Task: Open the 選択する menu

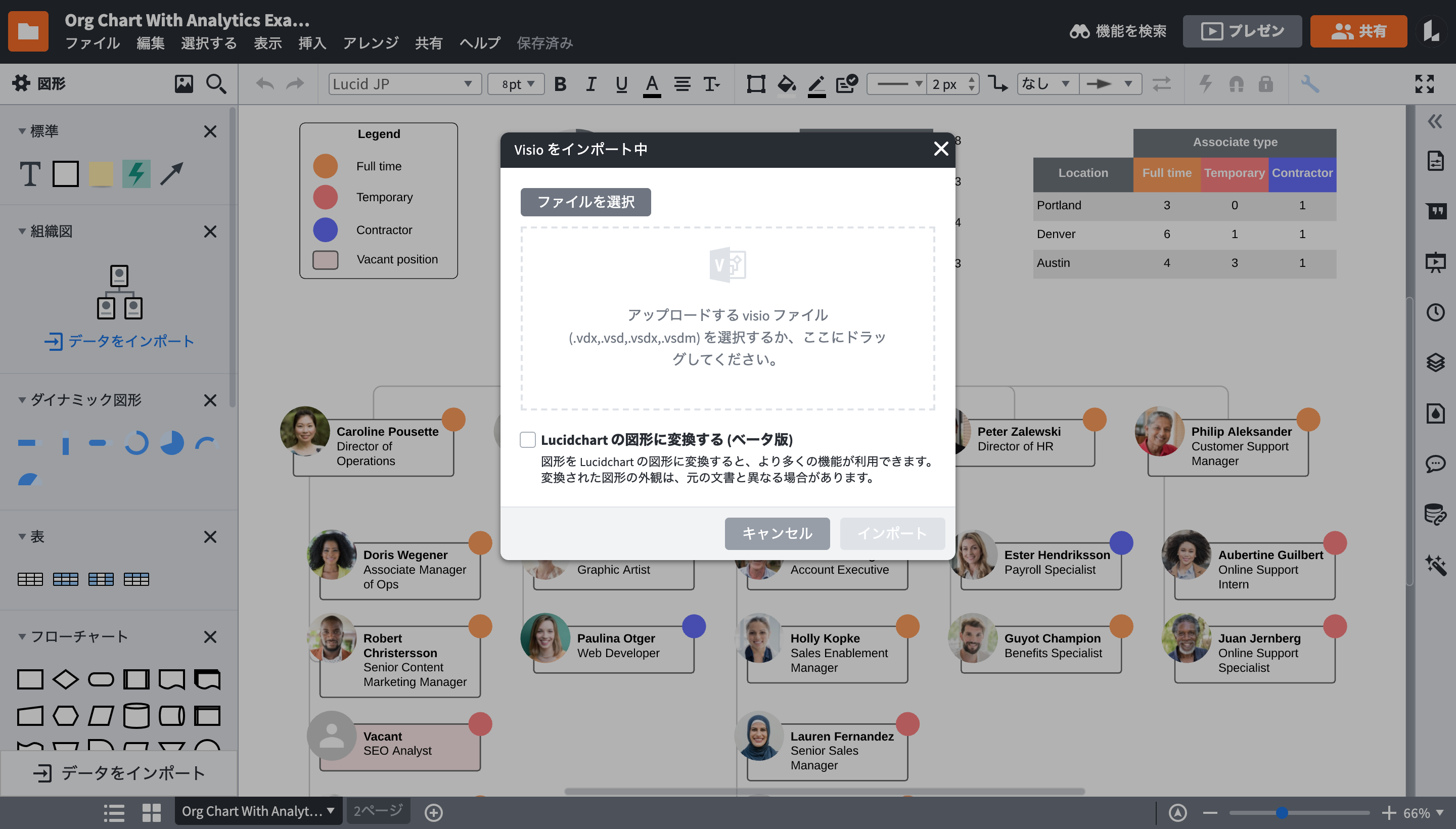Action: tap(209, 43)
